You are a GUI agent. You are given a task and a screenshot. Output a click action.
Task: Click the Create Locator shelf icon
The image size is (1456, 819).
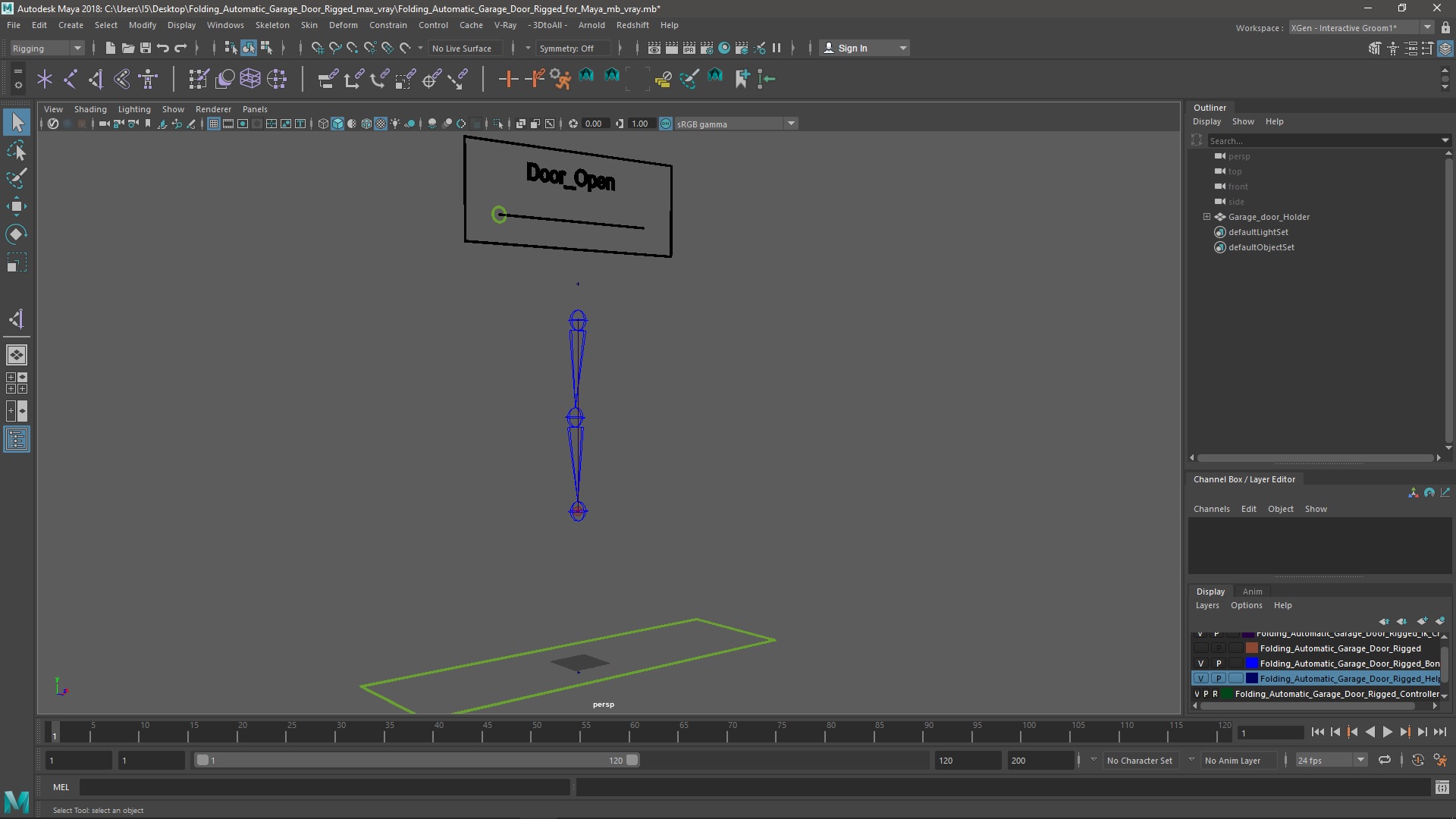click(45, 79)
